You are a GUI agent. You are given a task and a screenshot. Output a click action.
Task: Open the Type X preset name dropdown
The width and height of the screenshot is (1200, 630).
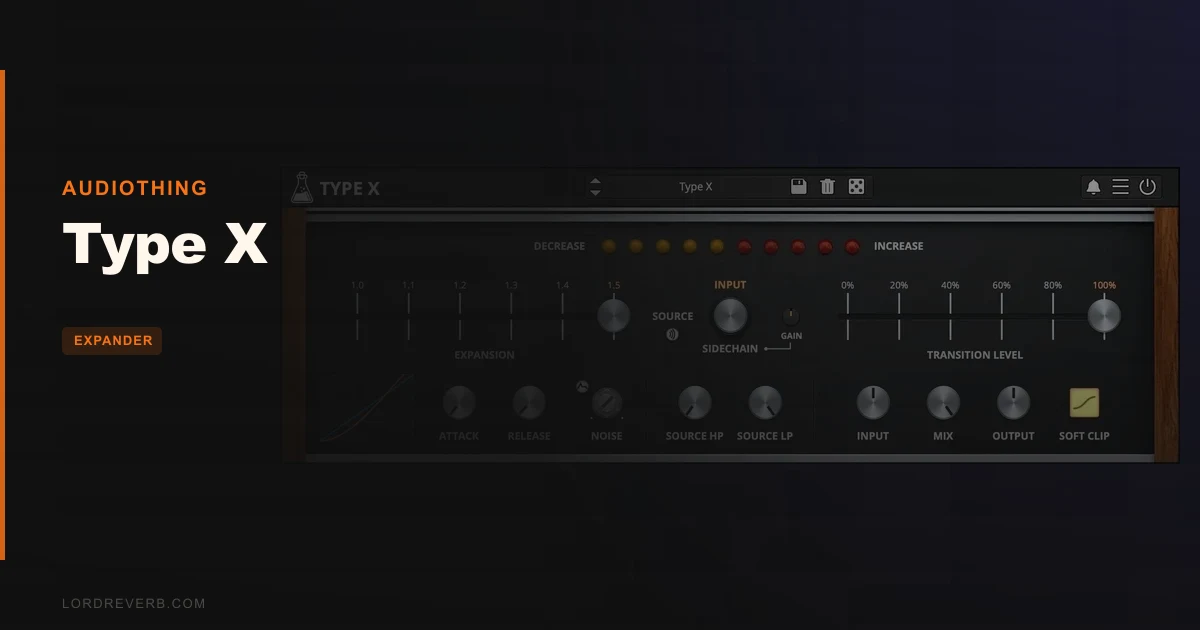click(696, 187)
